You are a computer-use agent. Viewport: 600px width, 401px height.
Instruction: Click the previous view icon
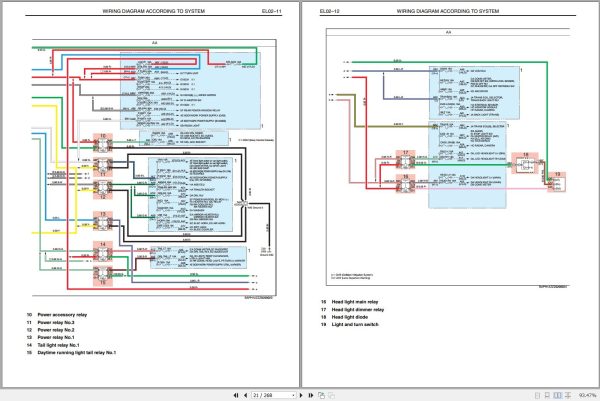[321, 395]
